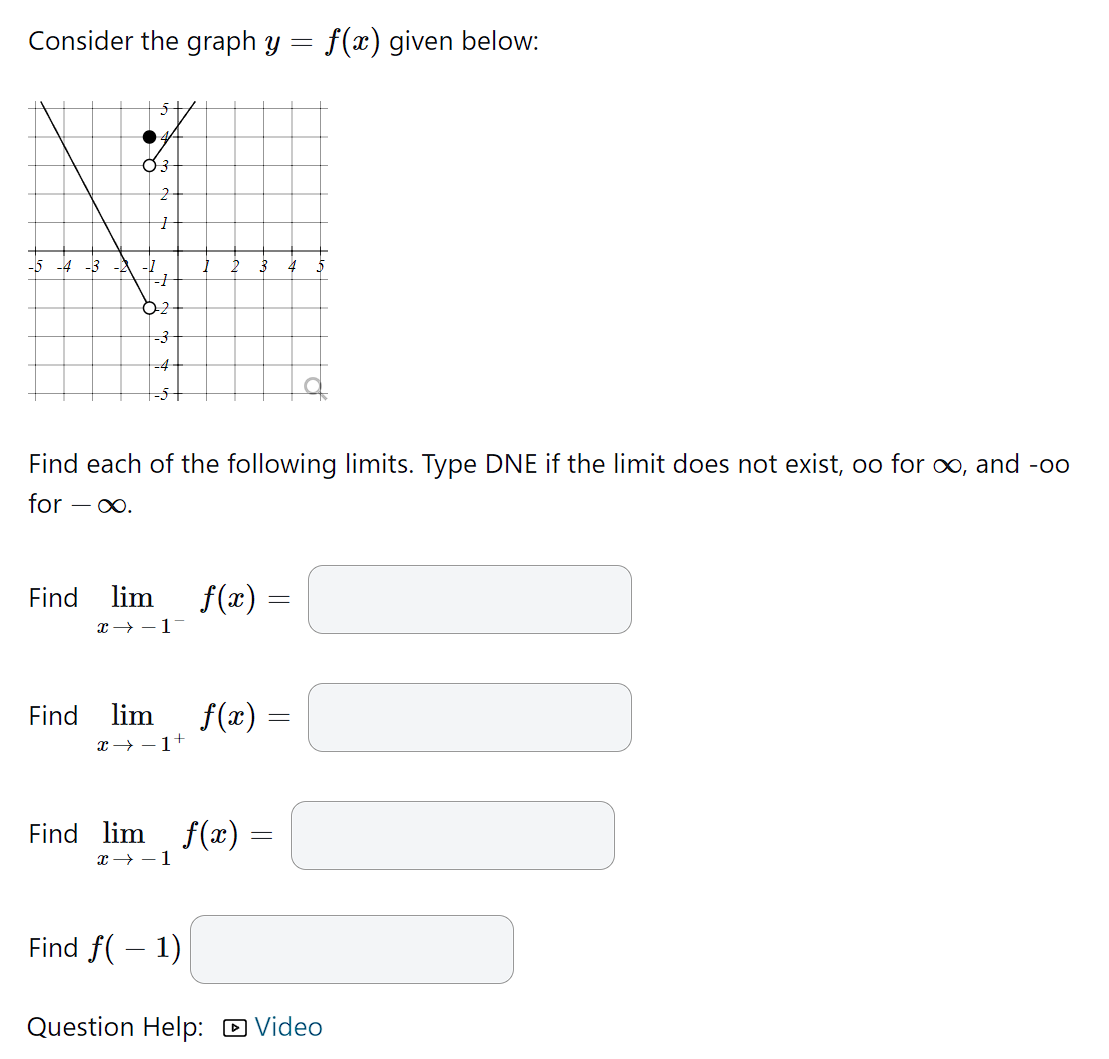Screen dimensions: 1109x1059
Task: Open the Video help link
Action: (286, 1027)
